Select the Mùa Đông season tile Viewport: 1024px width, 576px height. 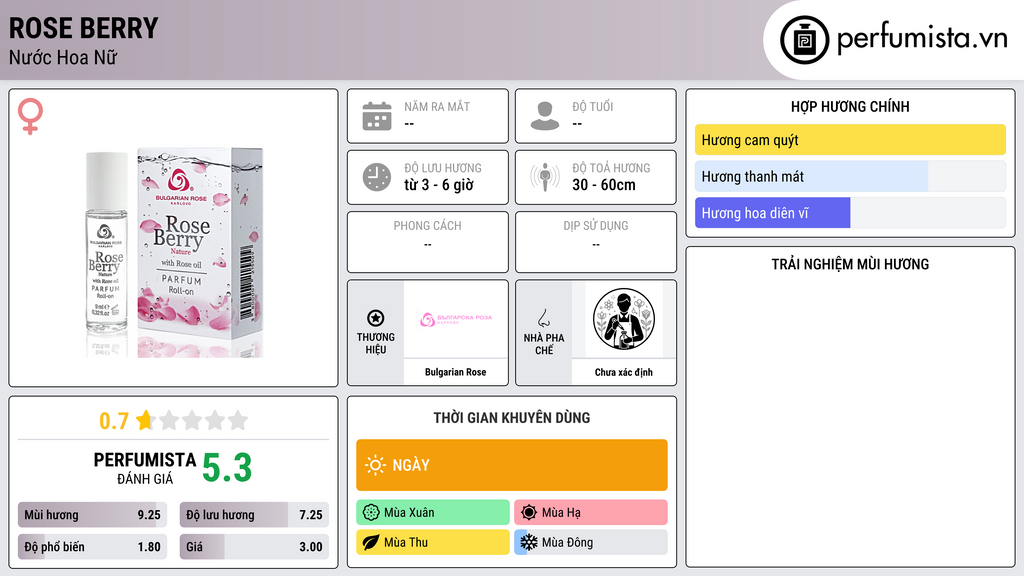pyautogui.click(x=591, y=542)
